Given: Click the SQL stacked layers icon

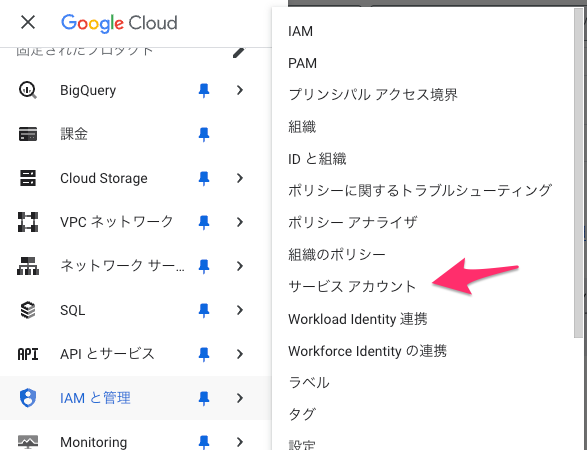Looking at the screenshot, I should pyautogui.click(x=28, y=310).
